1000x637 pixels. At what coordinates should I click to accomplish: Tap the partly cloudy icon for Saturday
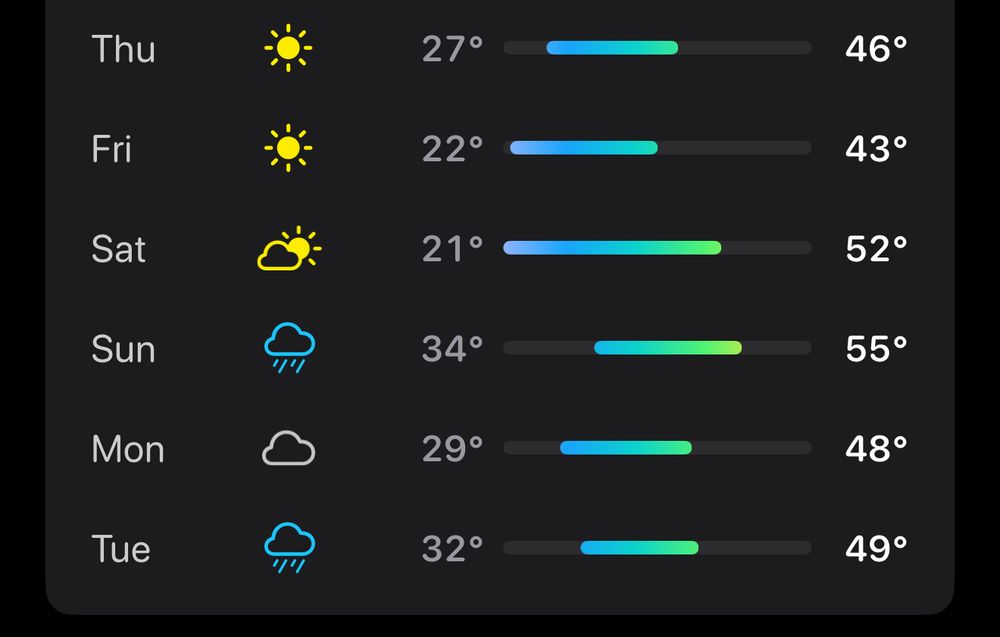tap(289, 248)
